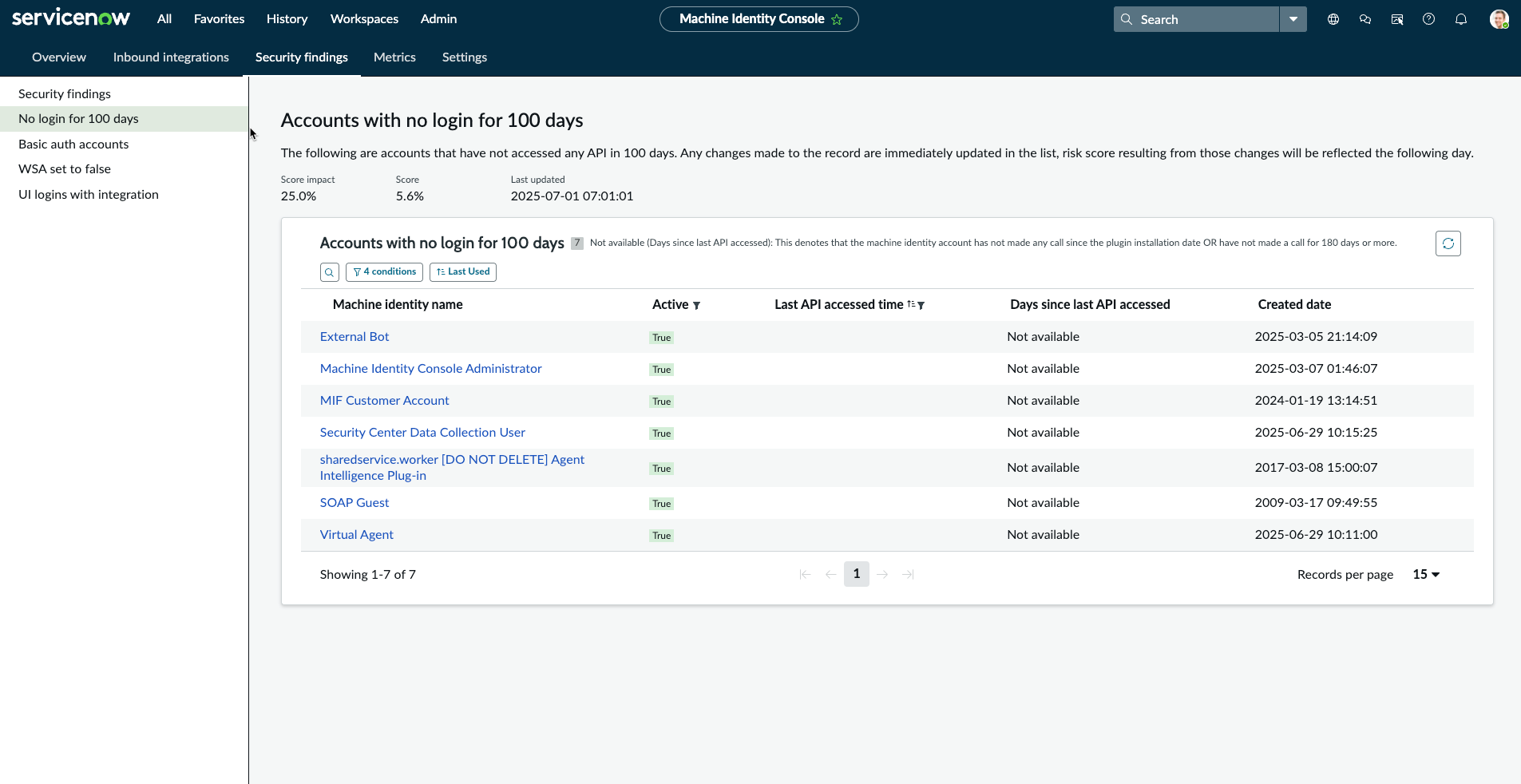1521x784 pixels.
Task: Open the scope picker icon in header
Action: point(1397,19)
